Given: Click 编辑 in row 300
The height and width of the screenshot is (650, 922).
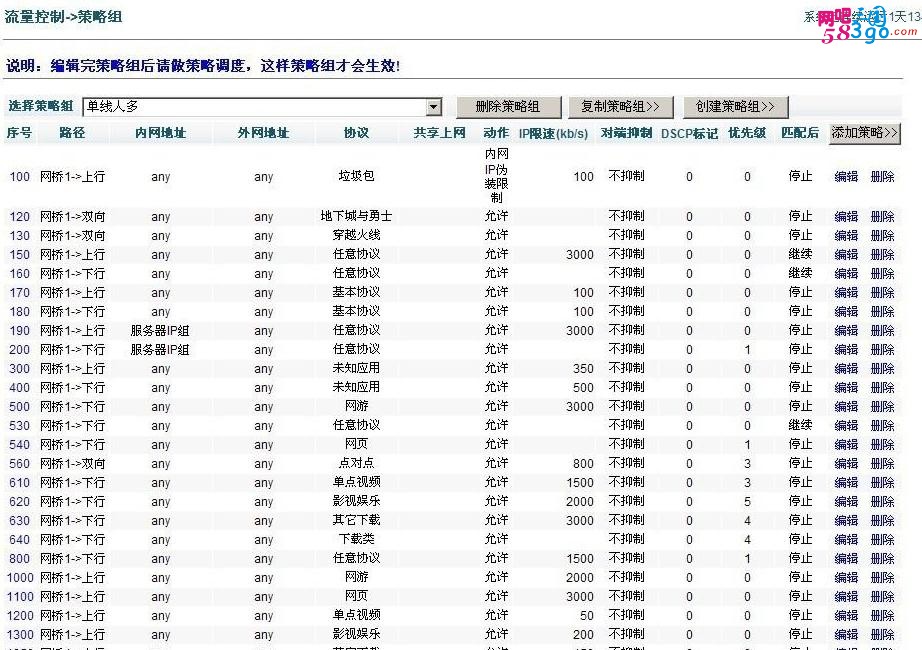Looking at the screenshot, I should [846, 368].
